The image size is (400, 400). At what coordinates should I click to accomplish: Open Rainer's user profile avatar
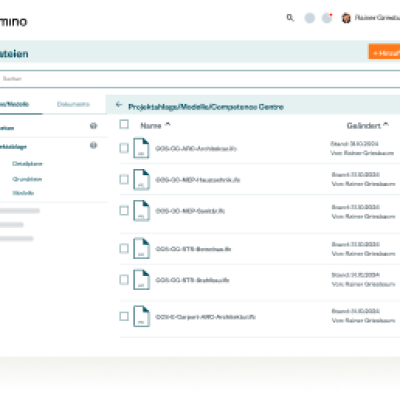[x=346, y=18]
